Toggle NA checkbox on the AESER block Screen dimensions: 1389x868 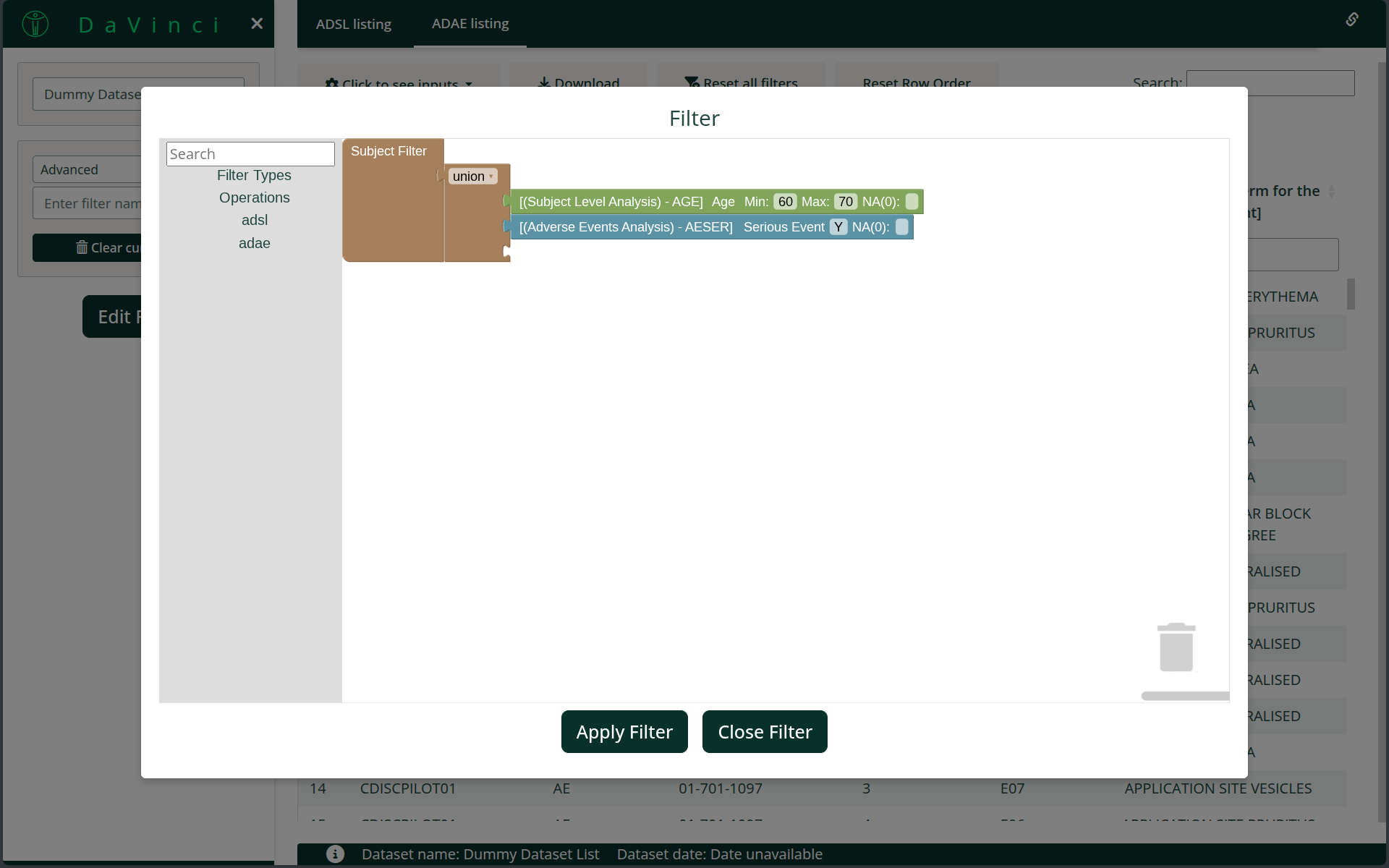coord(901,227)
